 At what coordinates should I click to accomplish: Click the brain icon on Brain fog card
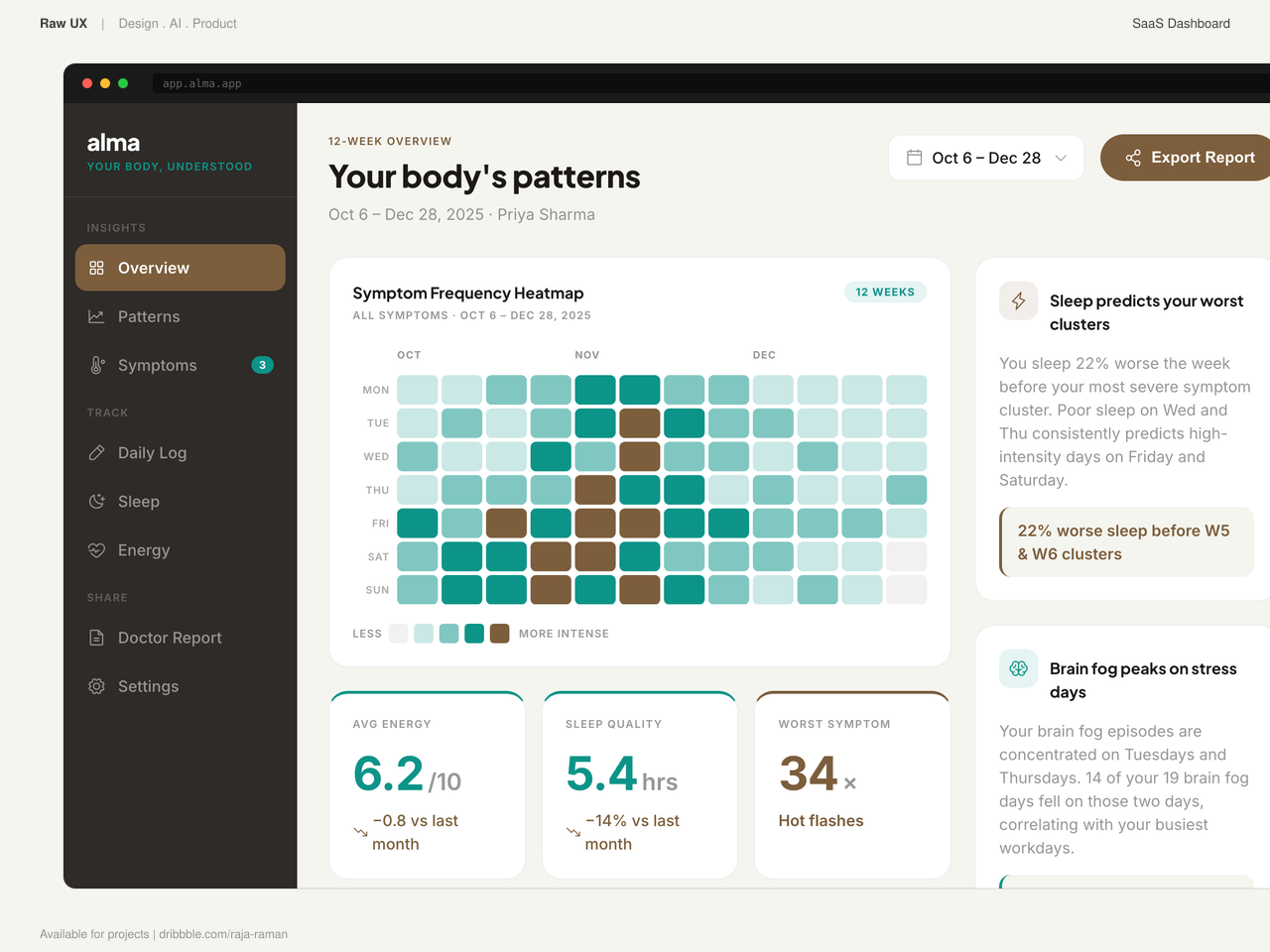coord(1019,669)
